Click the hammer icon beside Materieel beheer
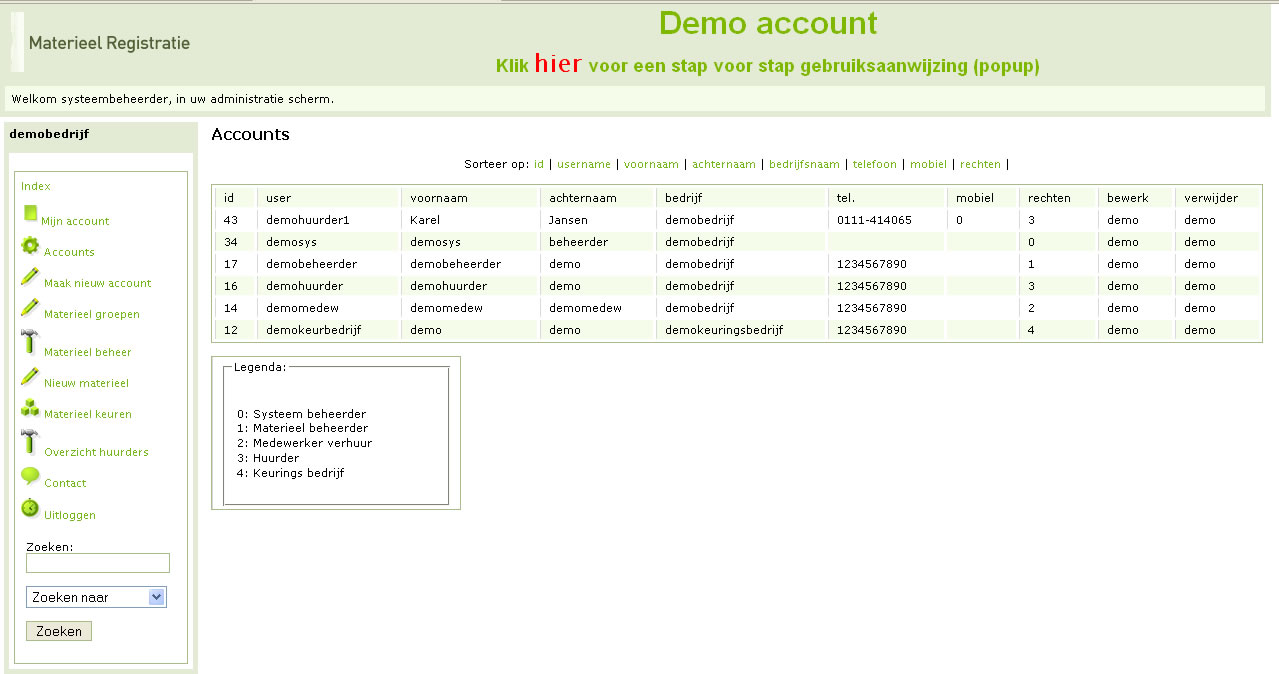The height and width of the screenshot is (674, 1279). [x=30, y=343]
